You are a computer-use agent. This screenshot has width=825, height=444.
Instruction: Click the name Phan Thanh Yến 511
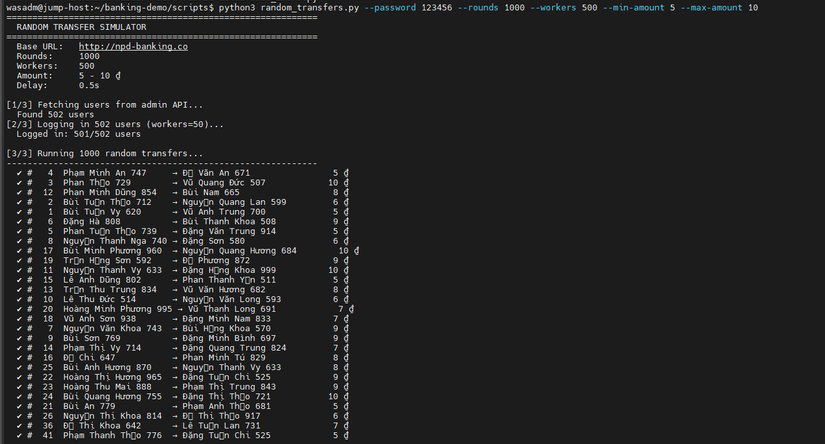tap(229, 280)
